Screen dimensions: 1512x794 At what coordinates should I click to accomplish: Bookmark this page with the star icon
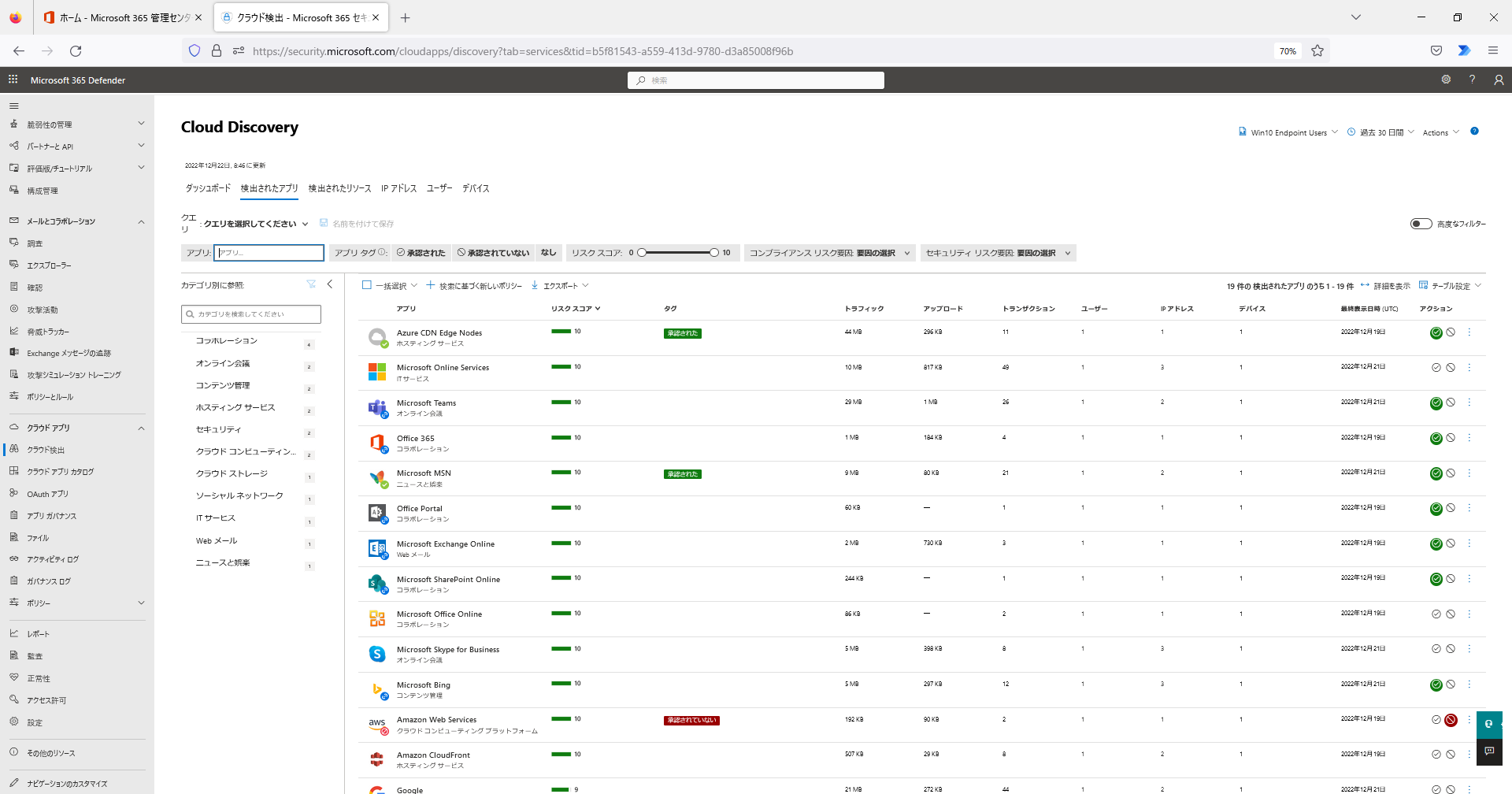(x=1317, y=51)
